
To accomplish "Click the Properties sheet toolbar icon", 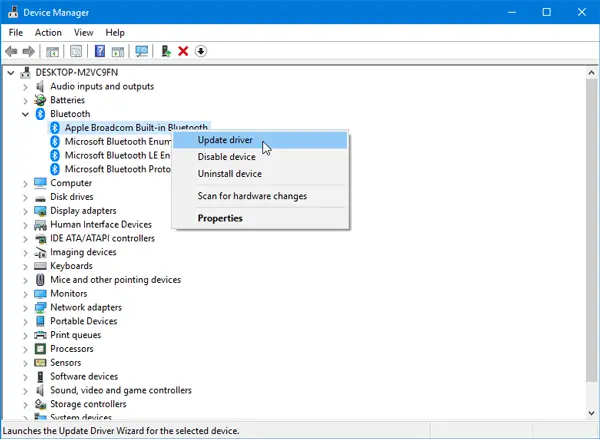I will [76, 51].
